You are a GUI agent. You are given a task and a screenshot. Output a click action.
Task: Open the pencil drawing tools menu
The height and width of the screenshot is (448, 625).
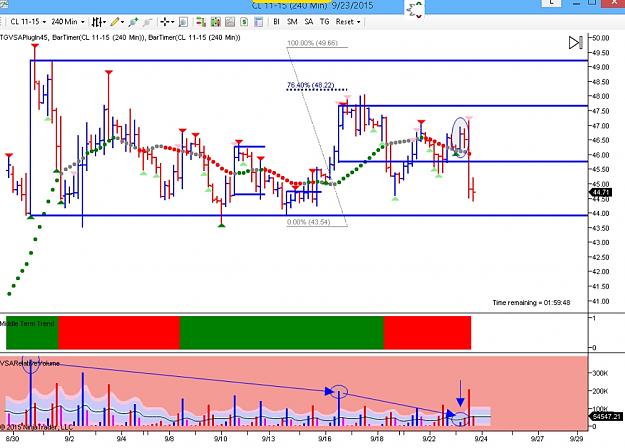click(x=117, y=22)
